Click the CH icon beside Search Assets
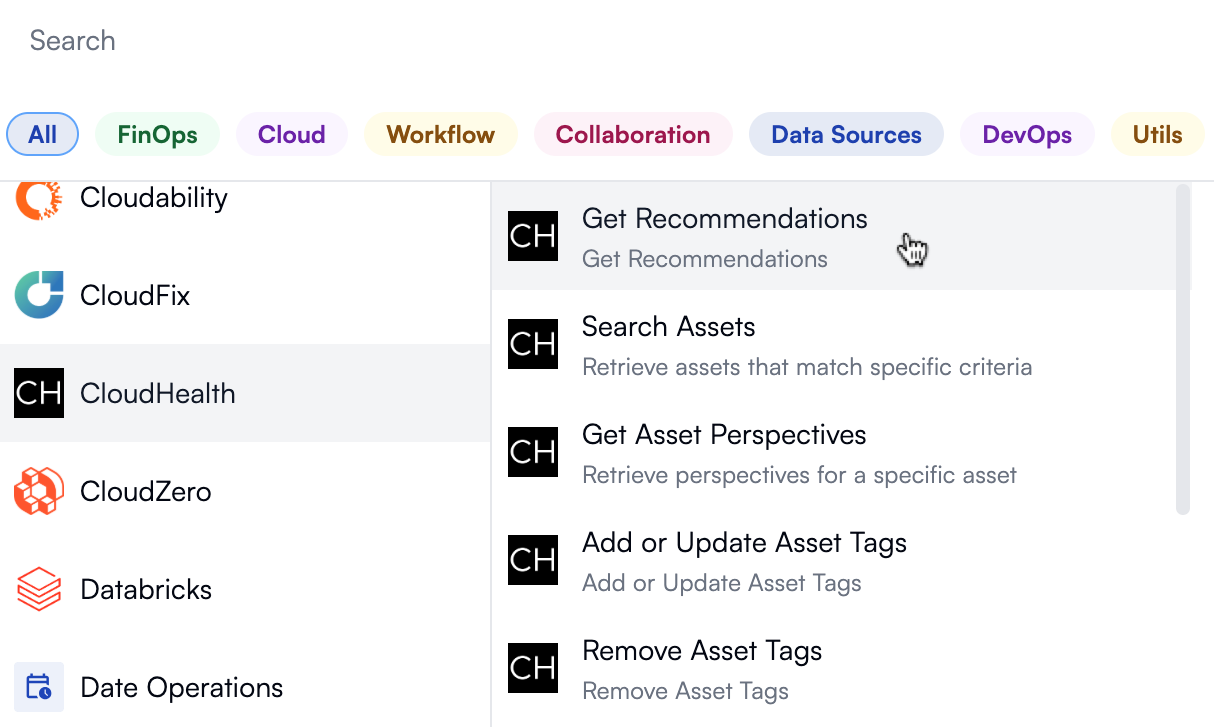The height and width of the screenshot is (727, 1214). tap(533, 345)
